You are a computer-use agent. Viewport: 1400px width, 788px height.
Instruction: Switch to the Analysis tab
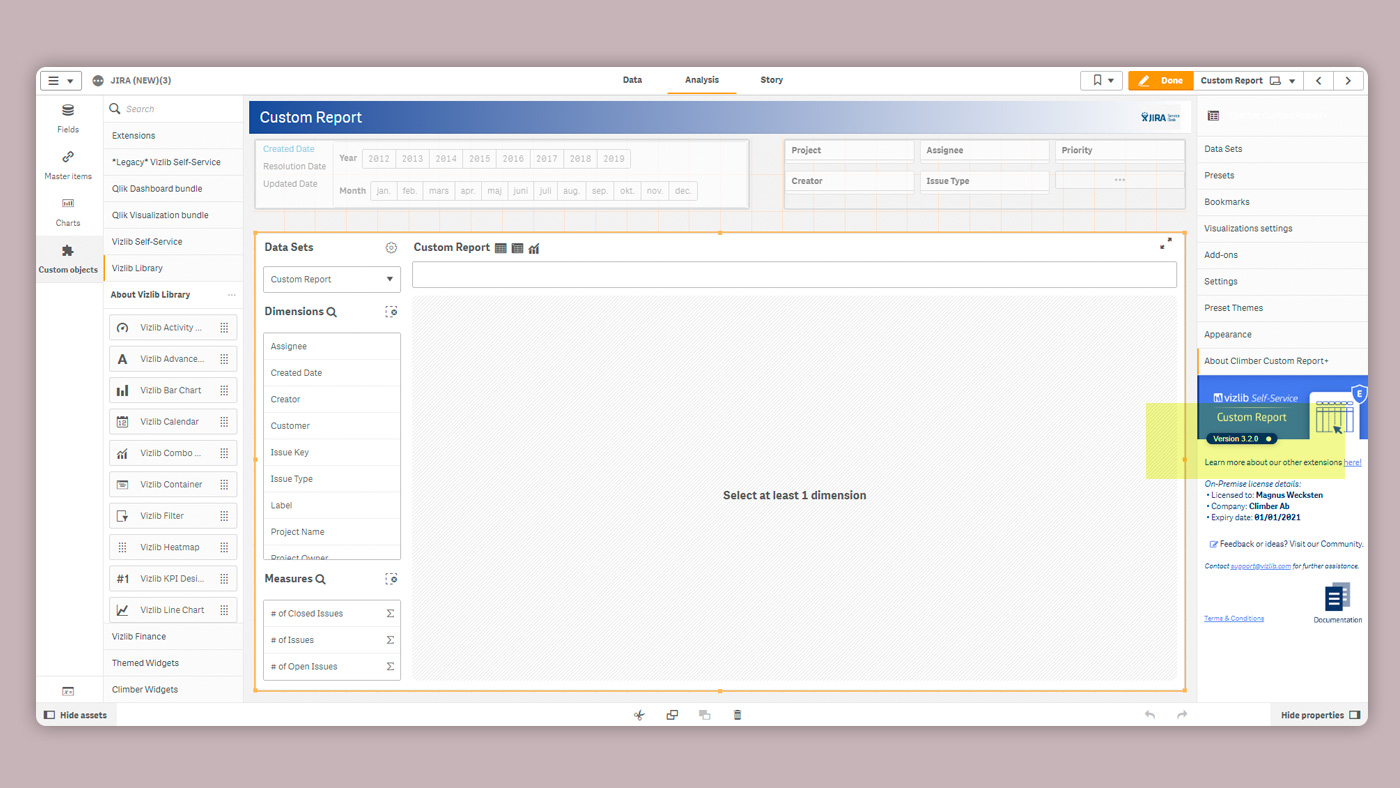click(701, 80)
